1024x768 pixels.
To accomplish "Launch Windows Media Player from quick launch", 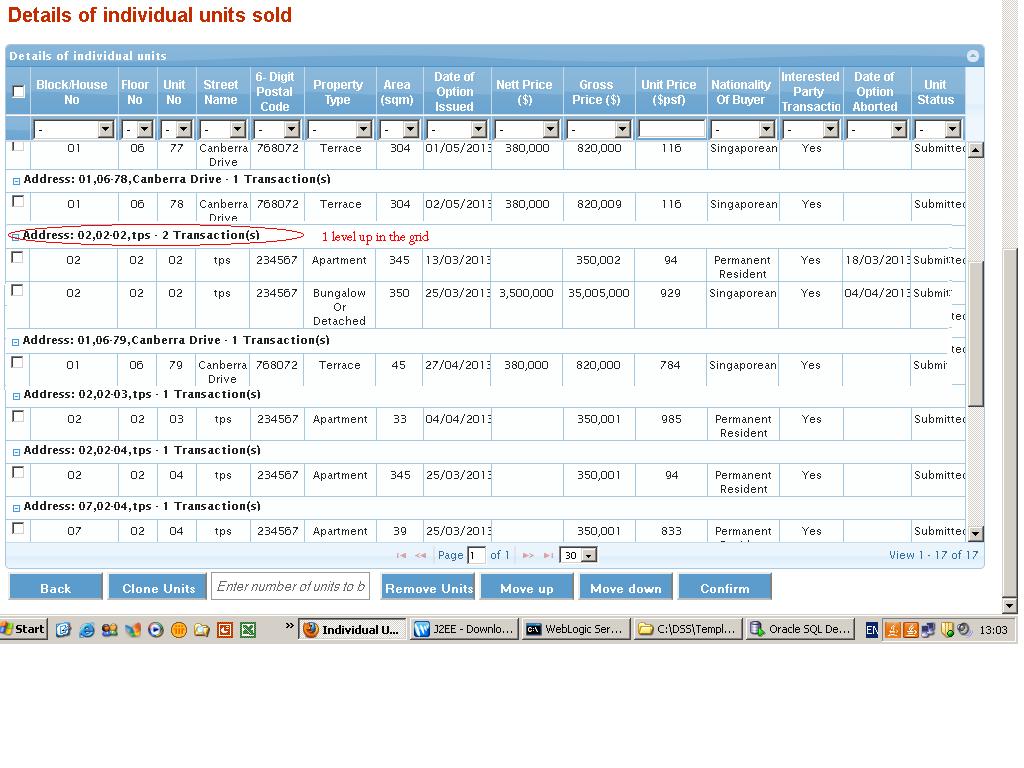I will (x=156, y=630).
